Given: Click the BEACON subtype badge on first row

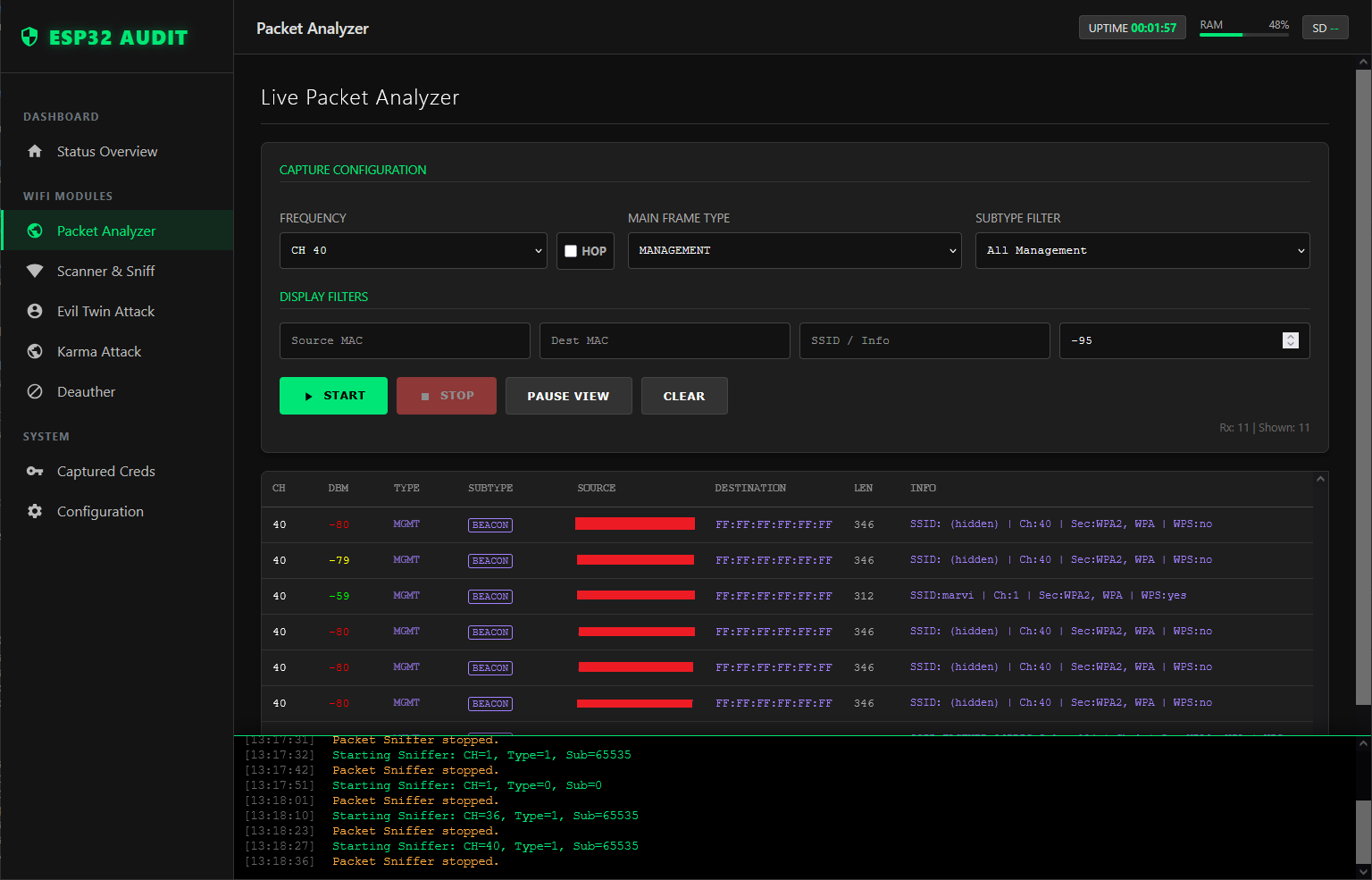Looking at the screenshot, I should (x=489, y=524).
